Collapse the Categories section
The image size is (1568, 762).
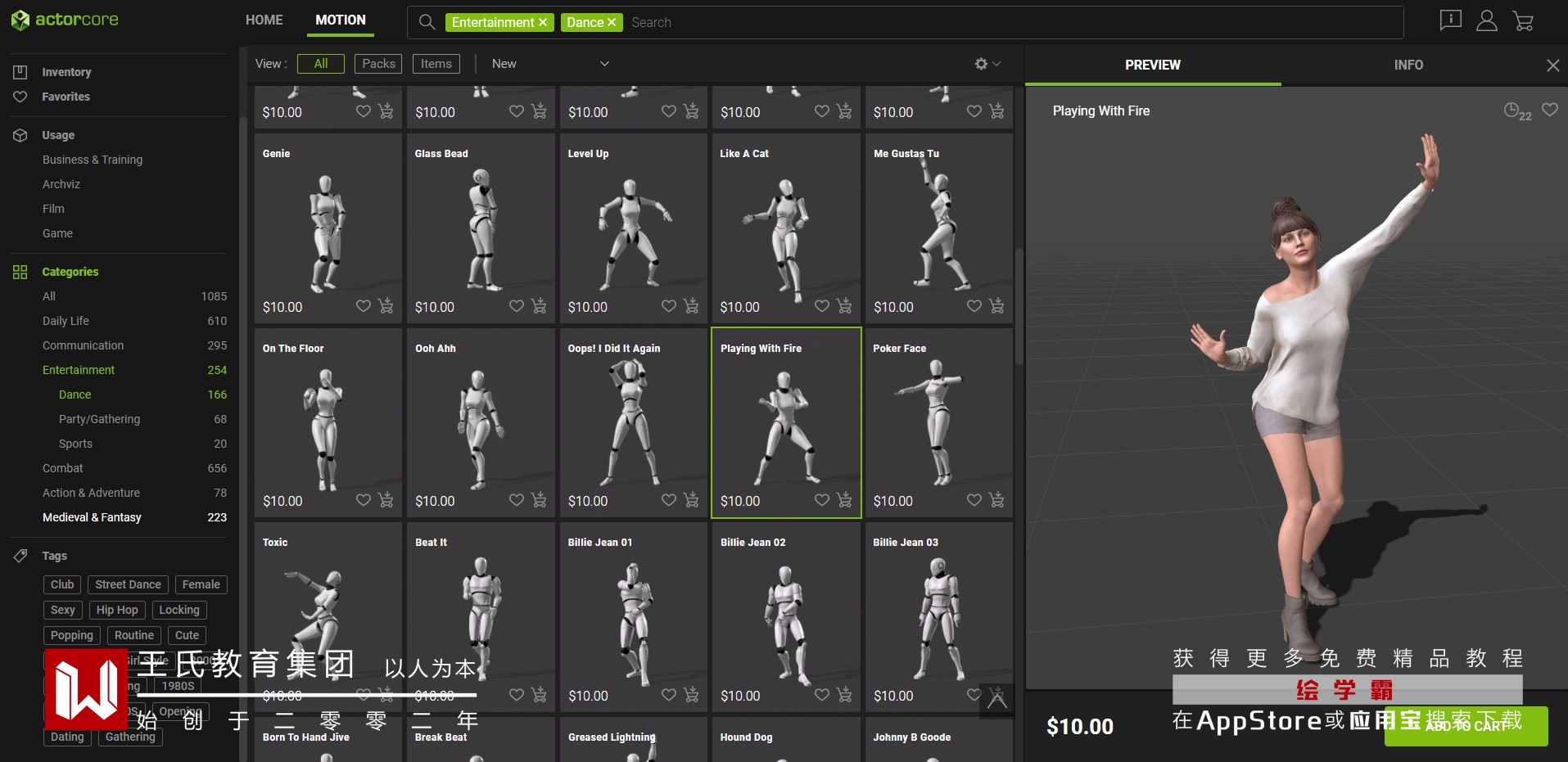[70, 272]
